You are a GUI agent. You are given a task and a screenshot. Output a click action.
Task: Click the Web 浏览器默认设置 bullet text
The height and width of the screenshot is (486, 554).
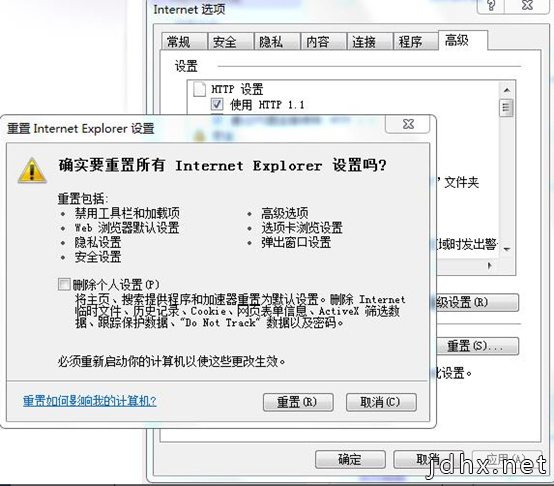tap(127, 228)
